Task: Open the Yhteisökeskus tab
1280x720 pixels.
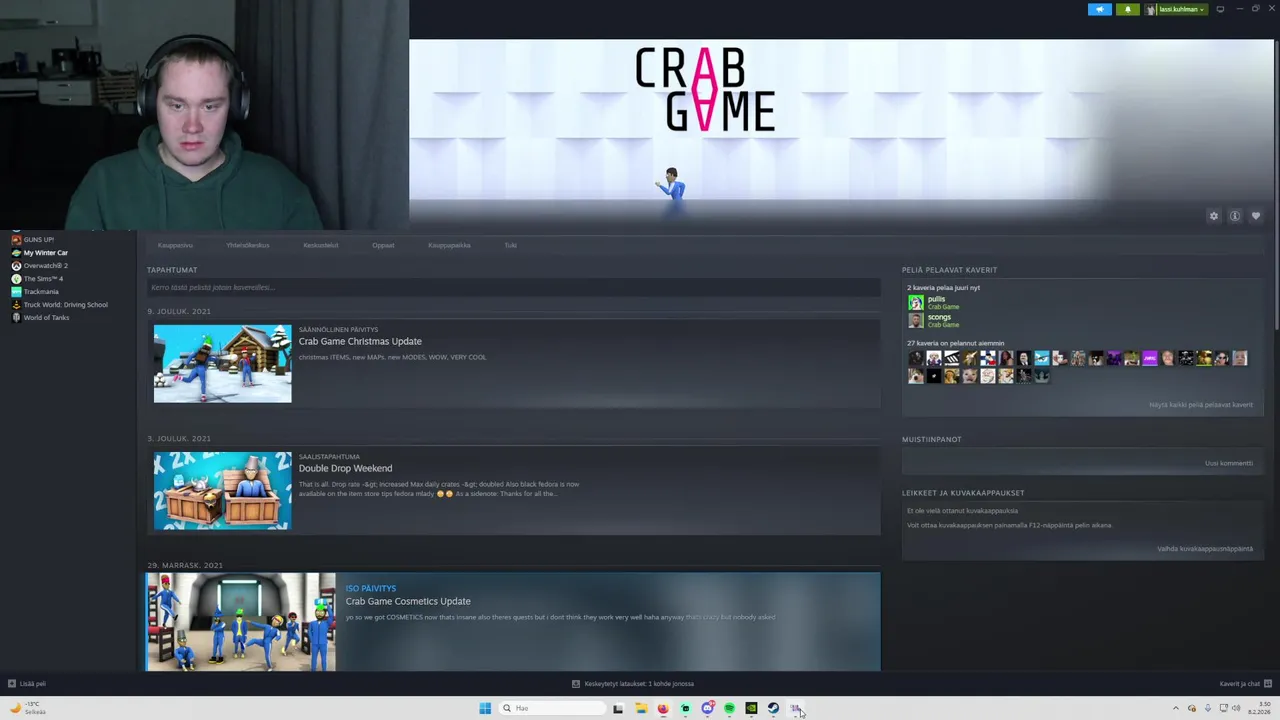Action: pos(248,245)
